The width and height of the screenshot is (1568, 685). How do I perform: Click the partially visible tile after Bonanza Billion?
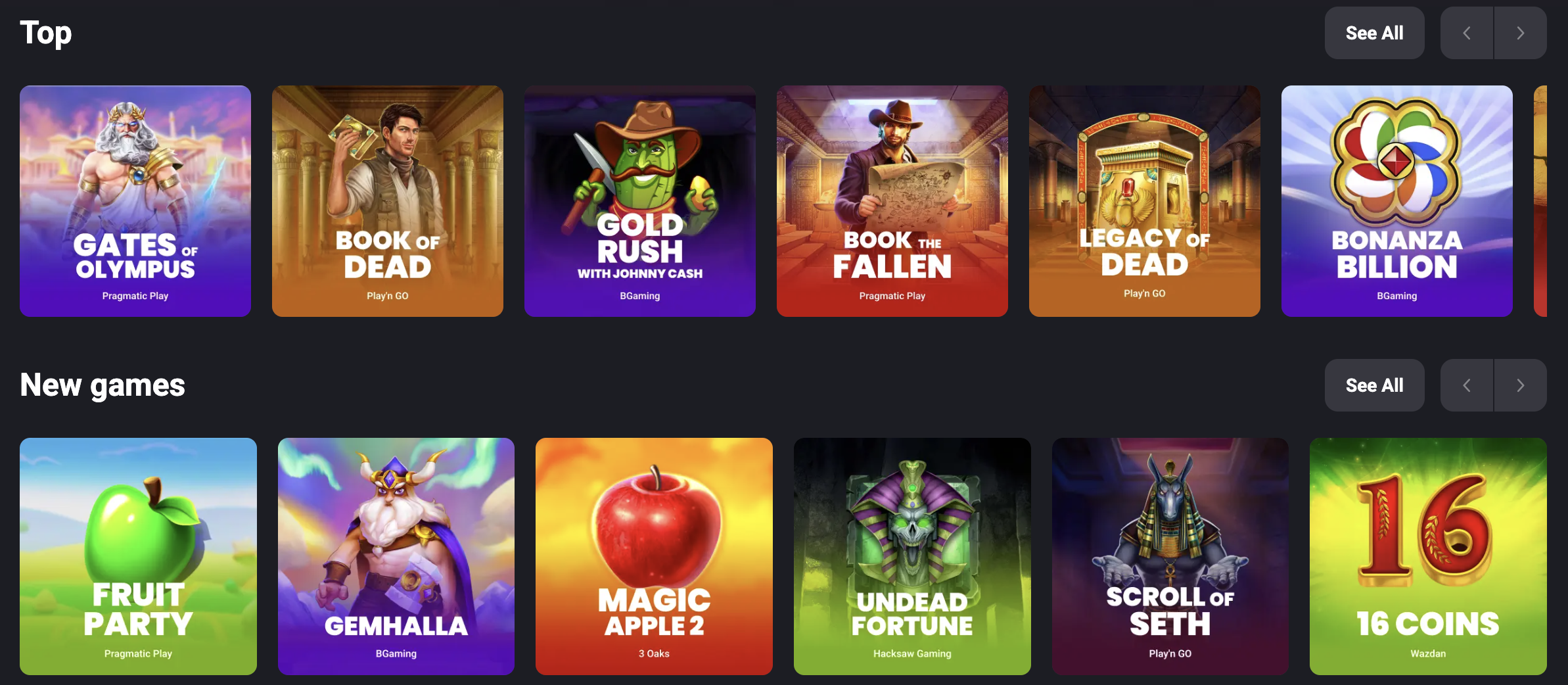coord(1540,201)
